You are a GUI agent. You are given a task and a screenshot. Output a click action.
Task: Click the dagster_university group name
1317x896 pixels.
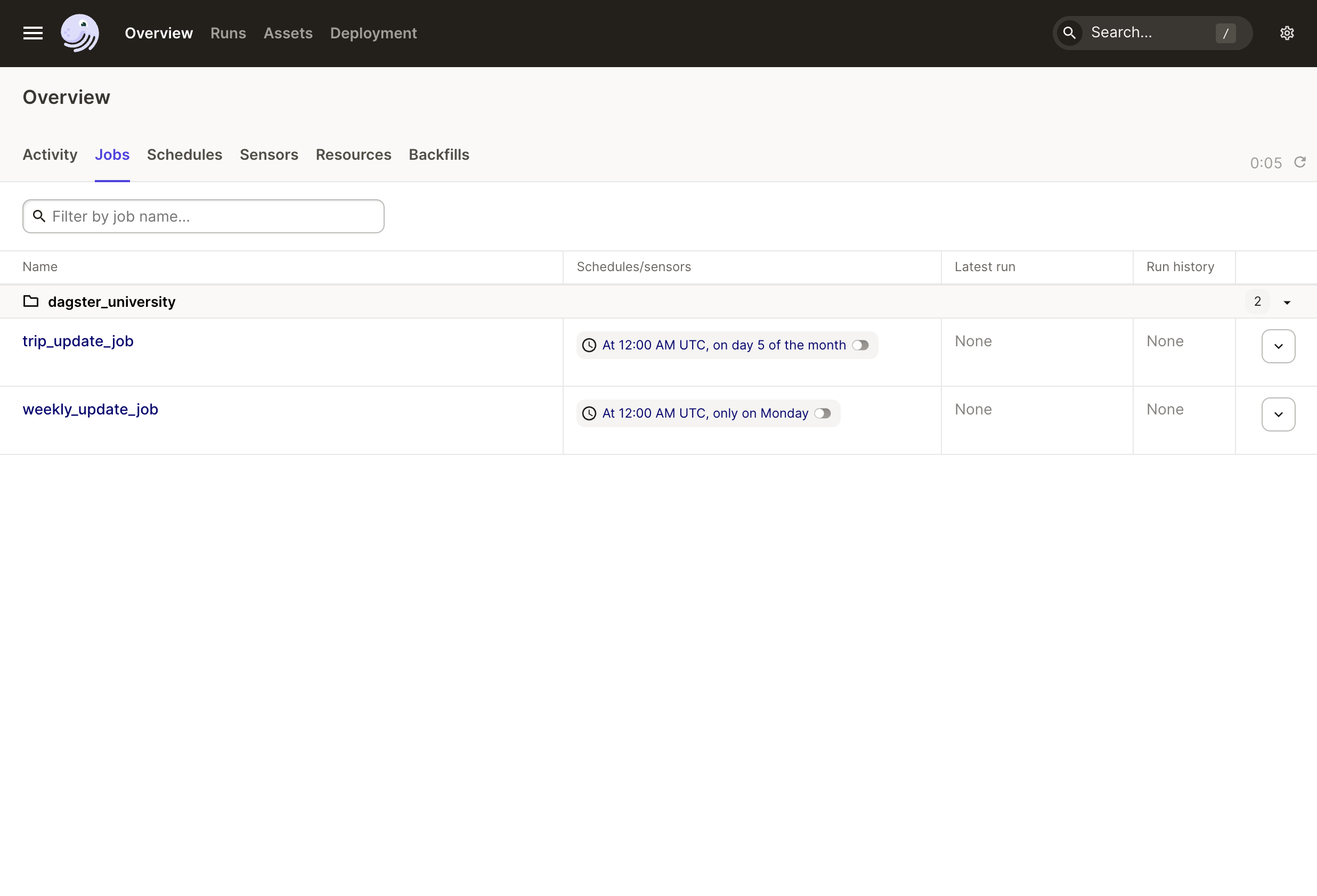point(112,302)
